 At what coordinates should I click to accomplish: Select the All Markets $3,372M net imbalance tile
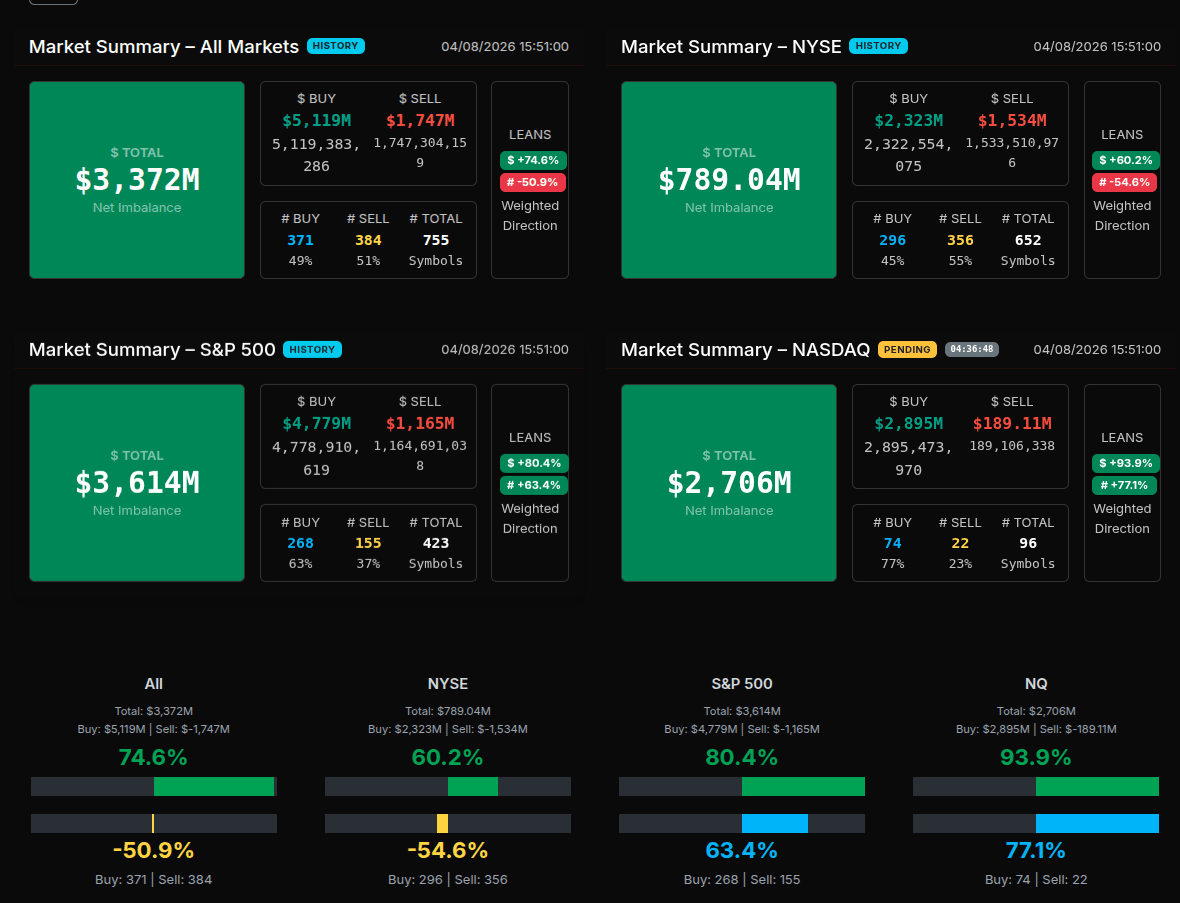point(137,180)
